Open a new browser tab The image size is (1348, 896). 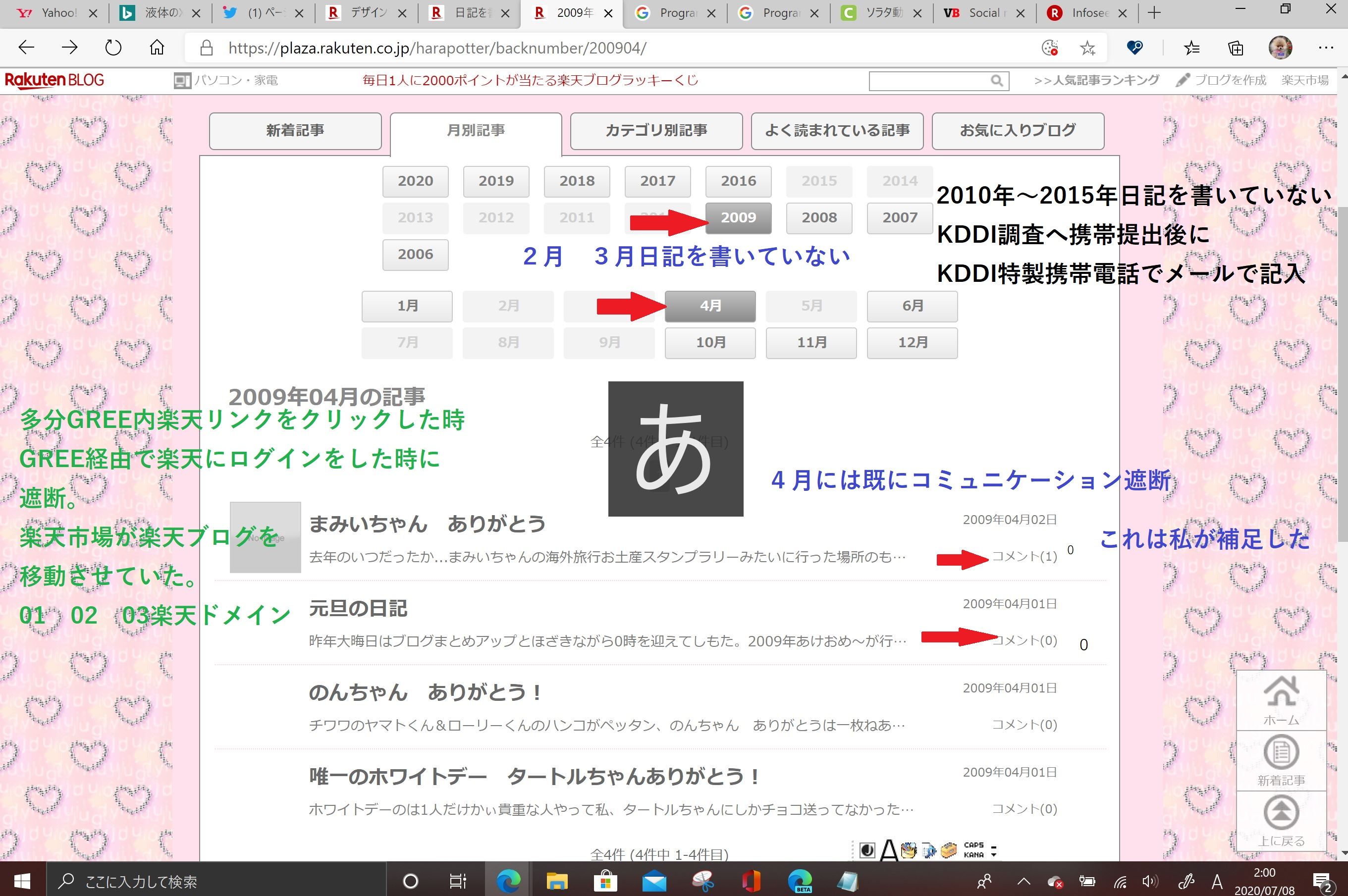(1154, 12)
